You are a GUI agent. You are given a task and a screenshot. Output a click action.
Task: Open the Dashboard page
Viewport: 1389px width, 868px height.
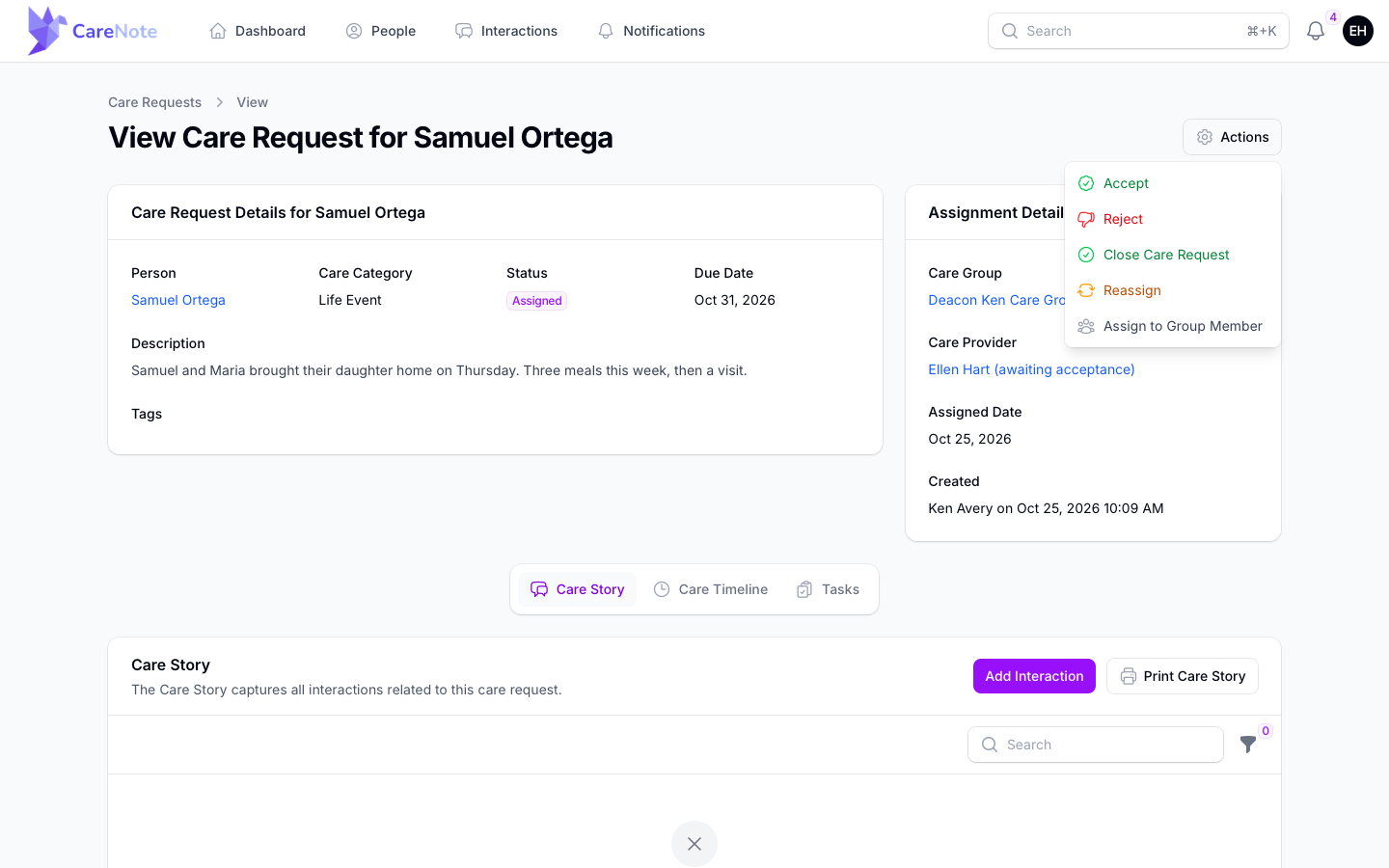pos(258,31)
